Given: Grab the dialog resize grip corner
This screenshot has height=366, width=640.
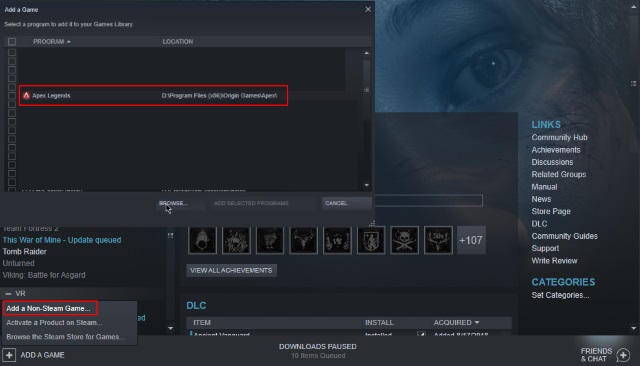Looking at the screenshot, I should click(x=372, y=224).
